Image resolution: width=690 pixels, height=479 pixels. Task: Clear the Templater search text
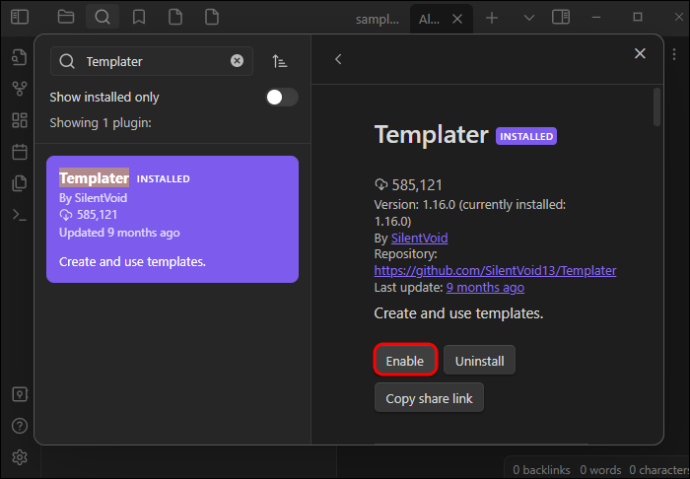tap(237, 61)
